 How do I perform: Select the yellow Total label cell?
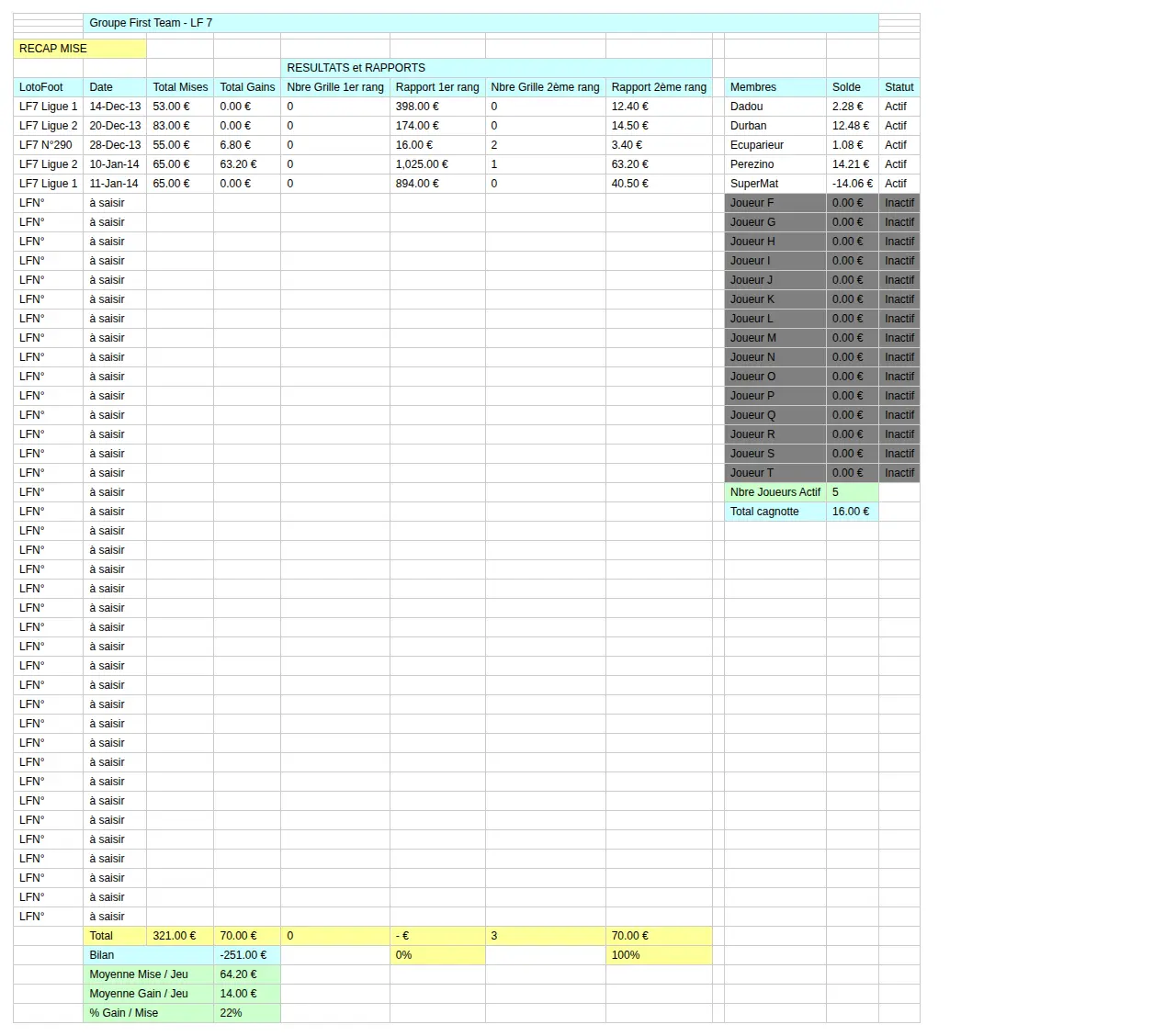pos(115,936)
